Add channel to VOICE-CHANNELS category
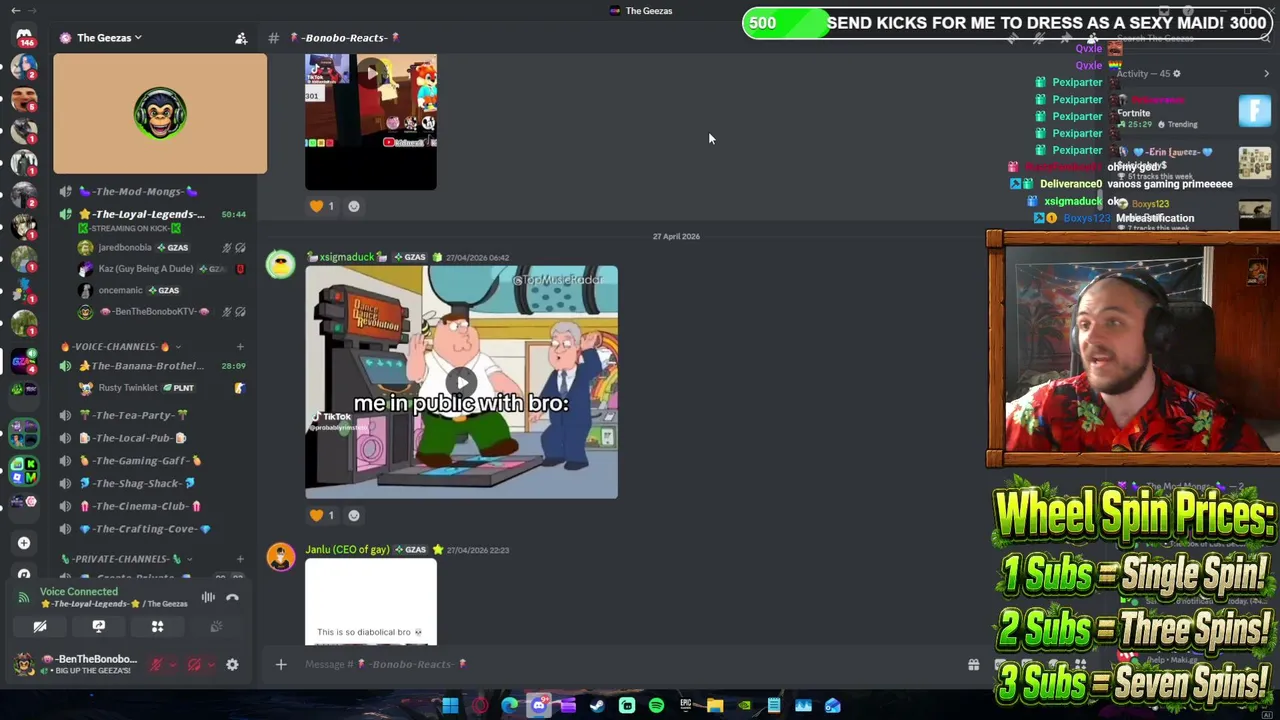1280x720 pixels. pos(240,346)
